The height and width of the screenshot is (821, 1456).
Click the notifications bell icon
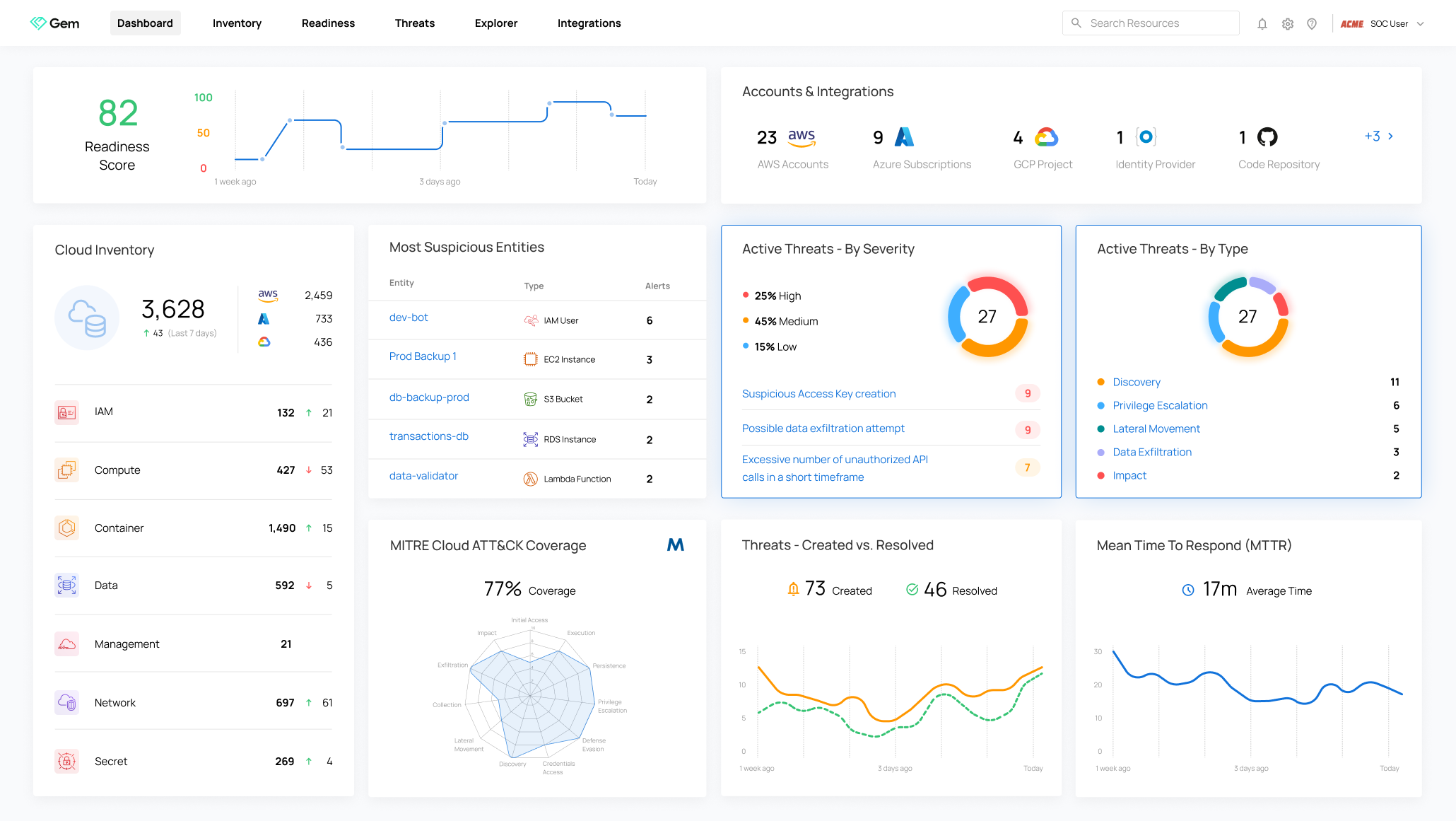(1262, 24)
